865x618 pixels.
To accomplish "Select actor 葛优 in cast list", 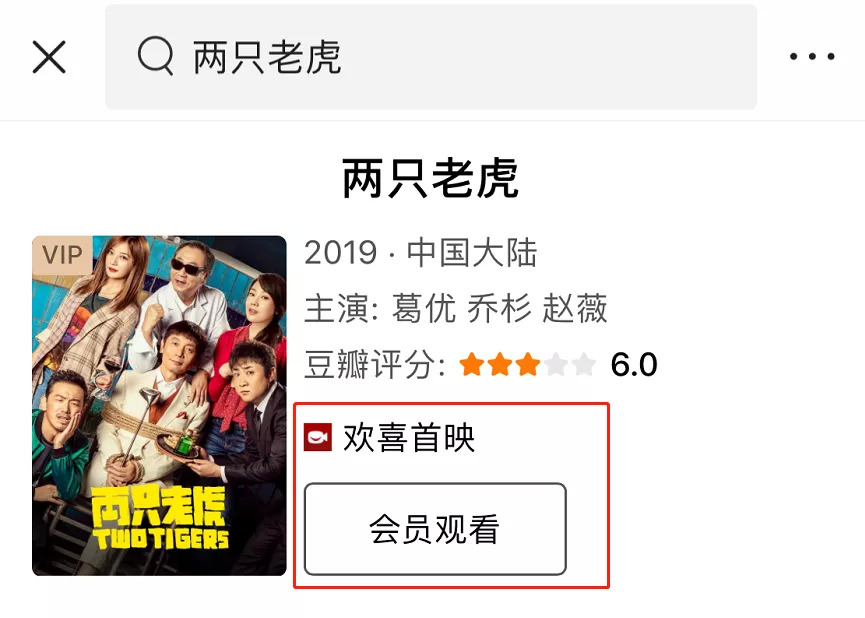I will point(424,308).
